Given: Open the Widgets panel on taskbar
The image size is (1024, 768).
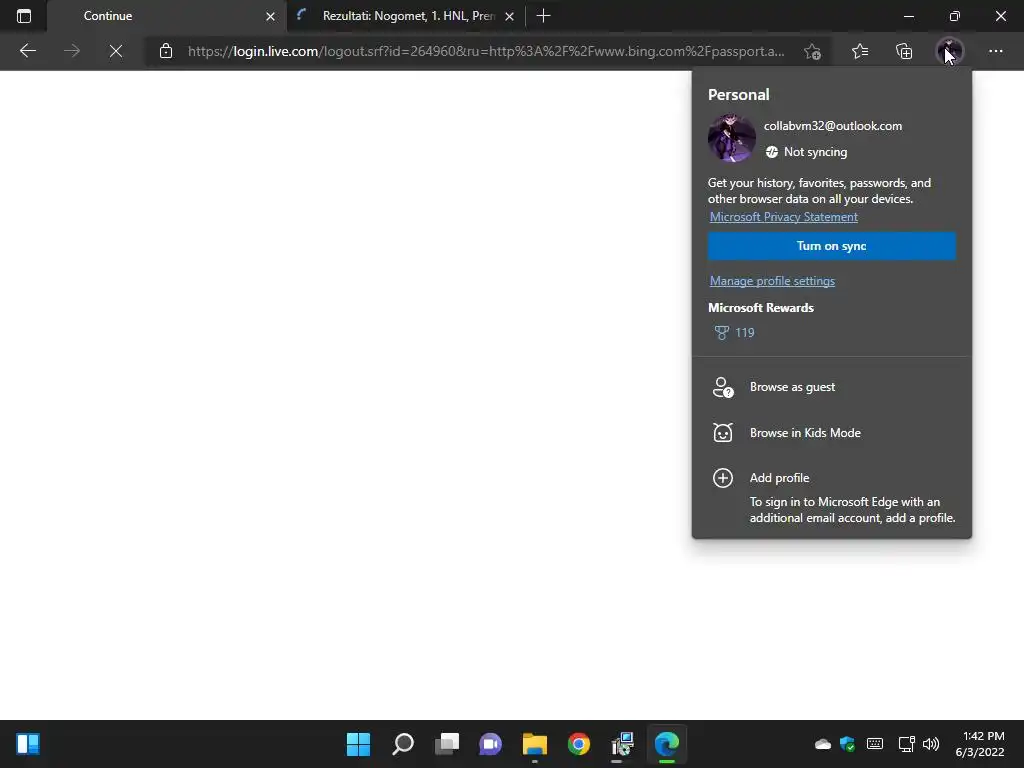Looking at the screenshot, I should 28,744.
